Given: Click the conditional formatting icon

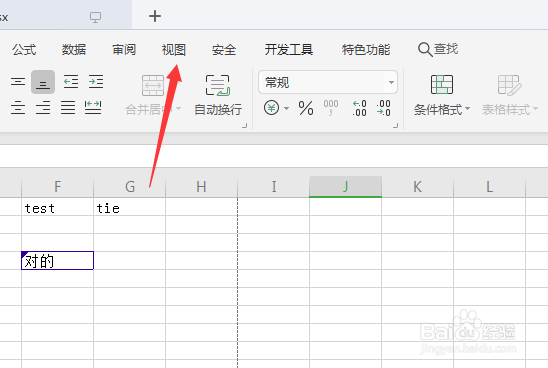Looking at the screenshot, I should [x=442, y=85].
